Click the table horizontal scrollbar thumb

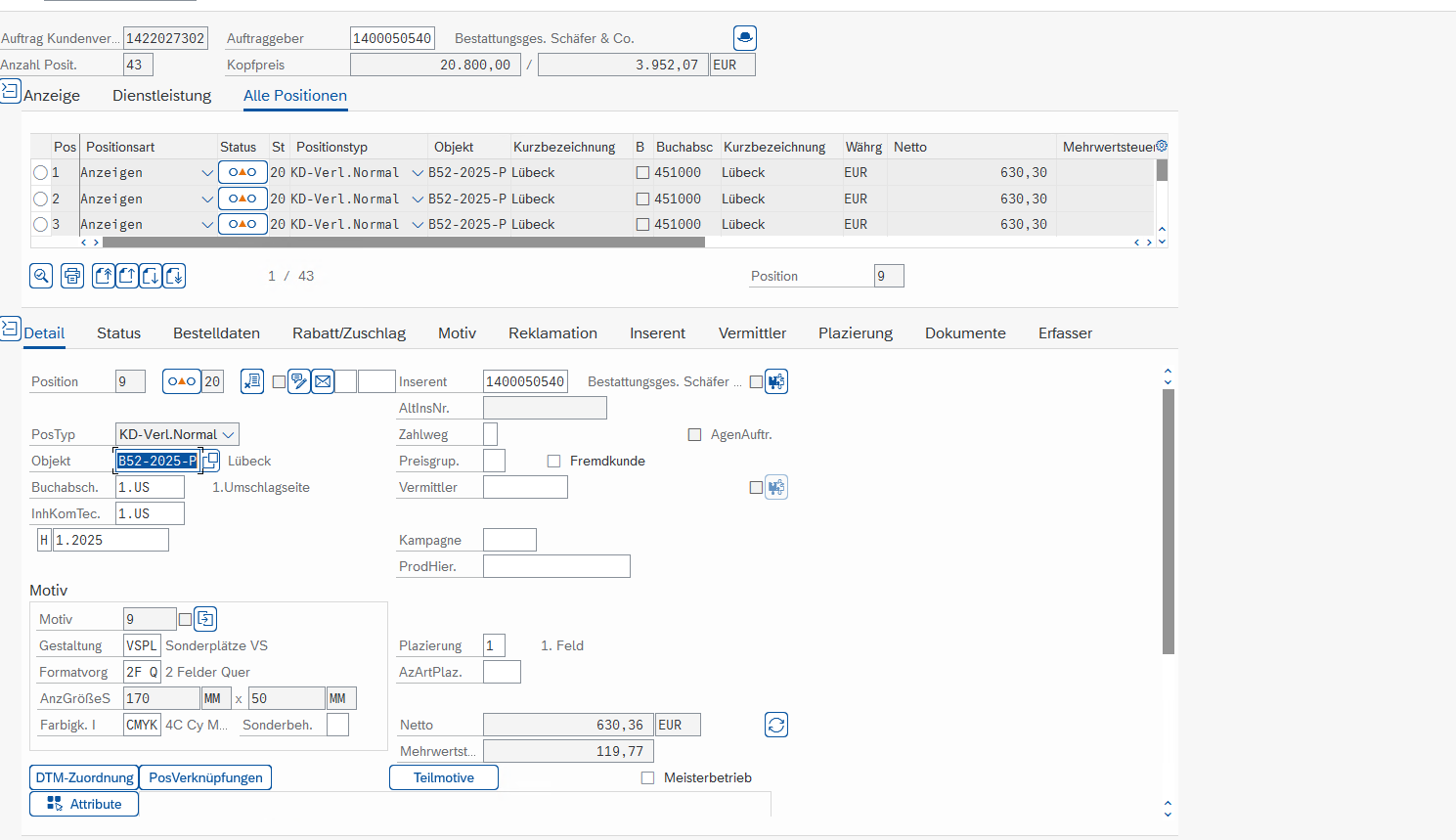coord(403,242)
